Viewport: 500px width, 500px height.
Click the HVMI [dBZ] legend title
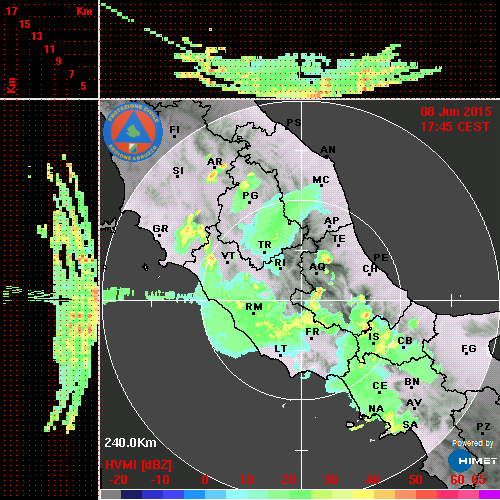(138, 465)
